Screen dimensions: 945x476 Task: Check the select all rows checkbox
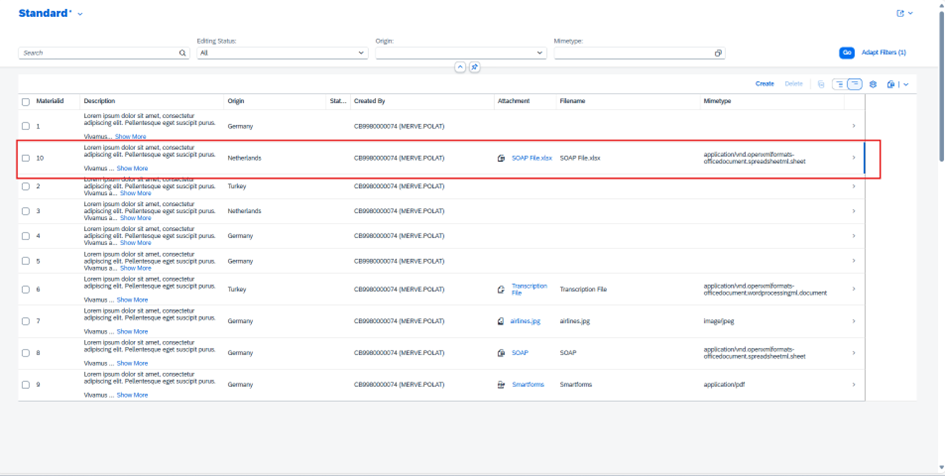[26, 102]
